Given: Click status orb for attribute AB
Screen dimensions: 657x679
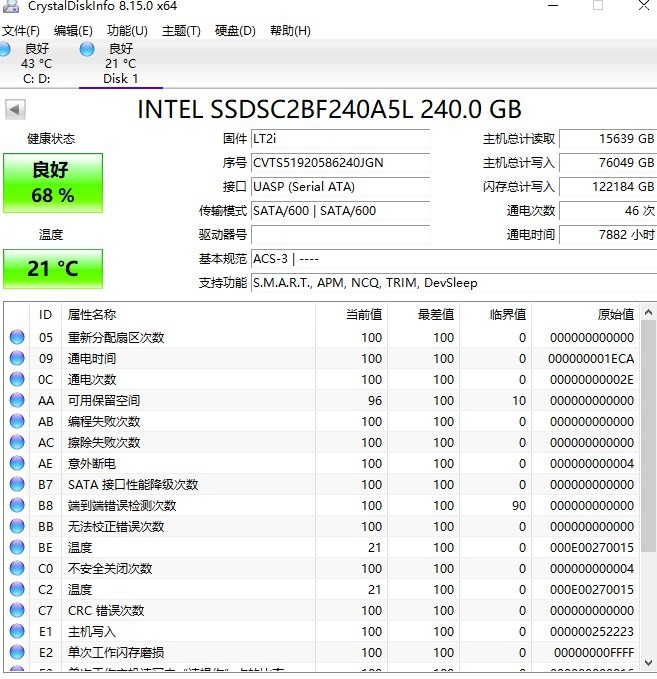Looking at the screenshot, I should click(x=17, y=421).
